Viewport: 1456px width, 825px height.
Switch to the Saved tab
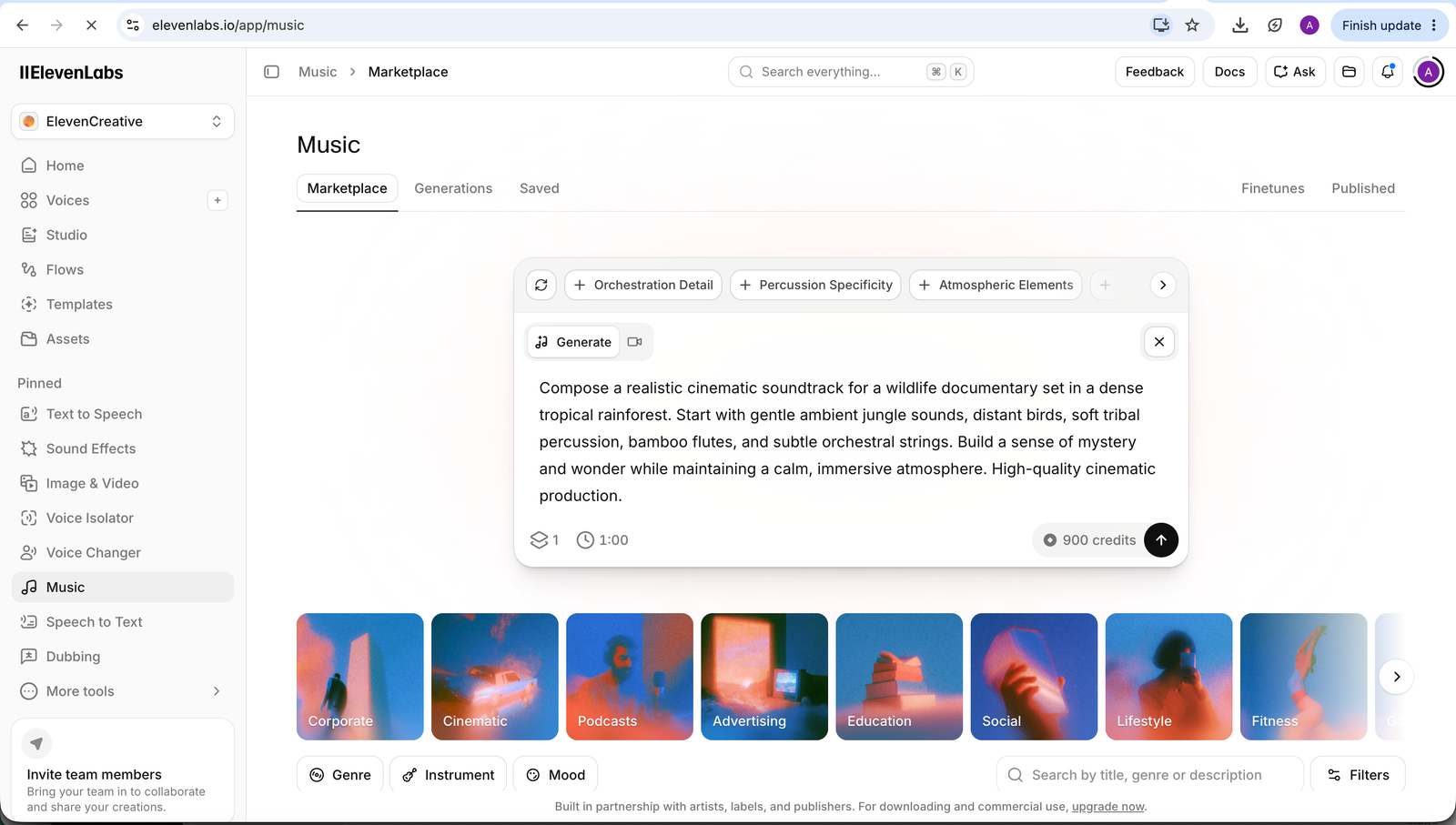(x=540, y=188)
